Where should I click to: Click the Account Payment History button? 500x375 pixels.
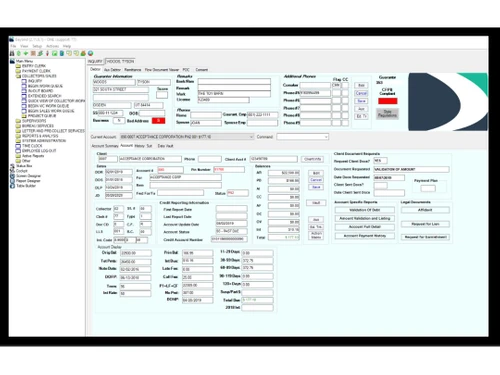(365, 236)
